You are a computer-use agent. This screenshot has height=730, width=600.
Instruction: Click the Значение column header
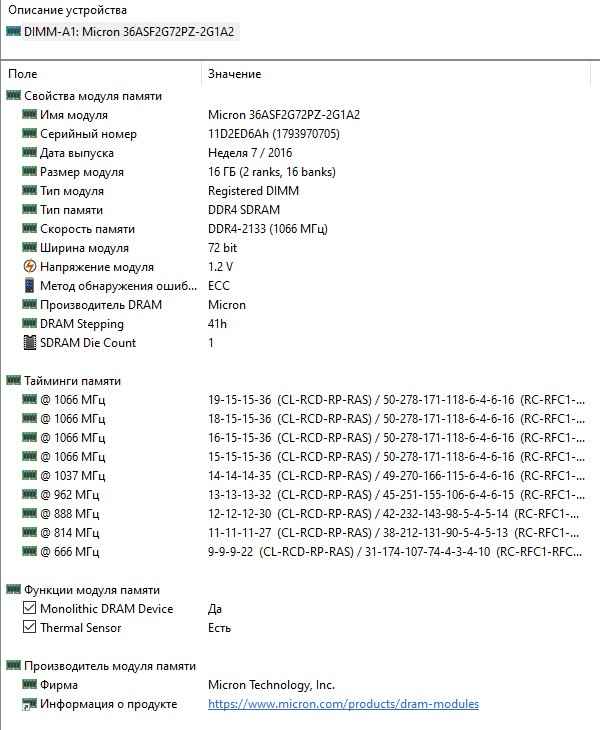coord(235,74)
